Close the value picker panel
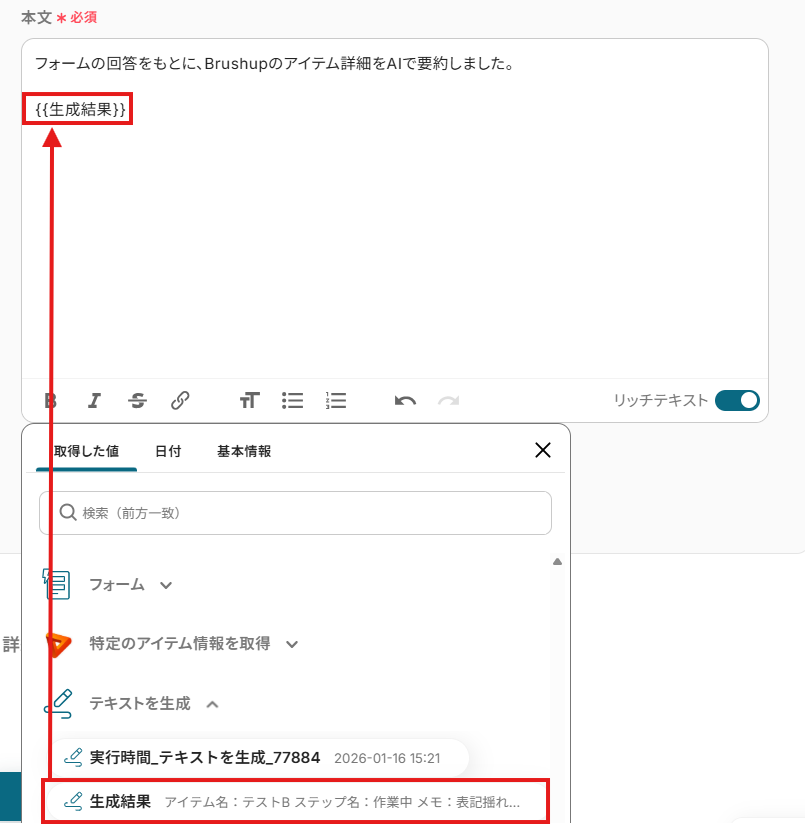Viewport: 805px width, 824px height. point(543,450)
